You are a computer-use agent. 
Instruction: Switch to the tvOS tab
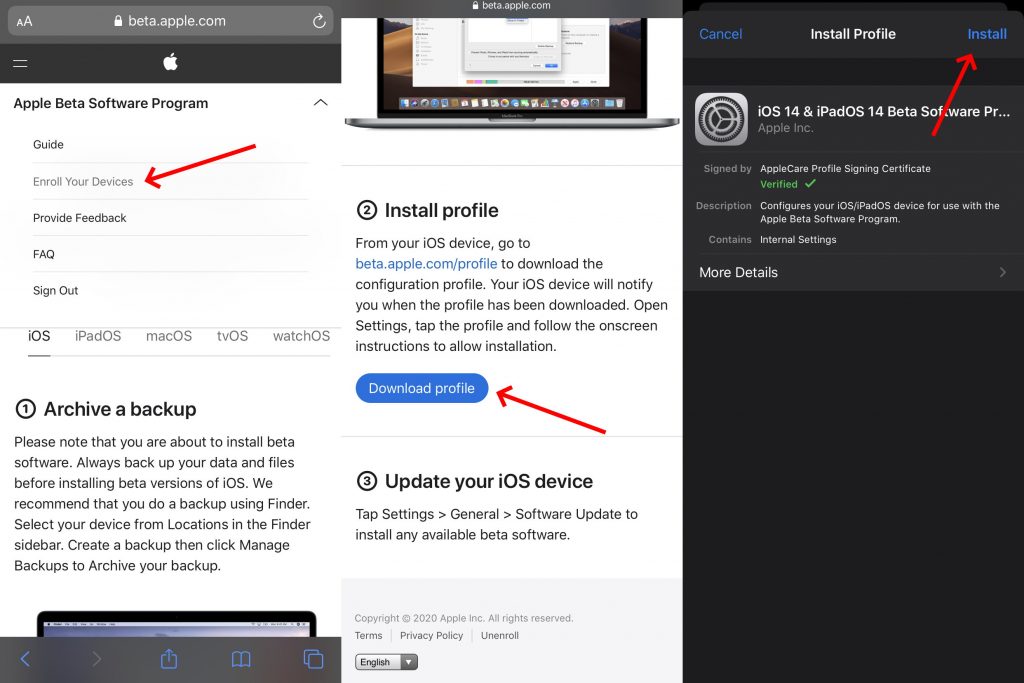point(232,336)
